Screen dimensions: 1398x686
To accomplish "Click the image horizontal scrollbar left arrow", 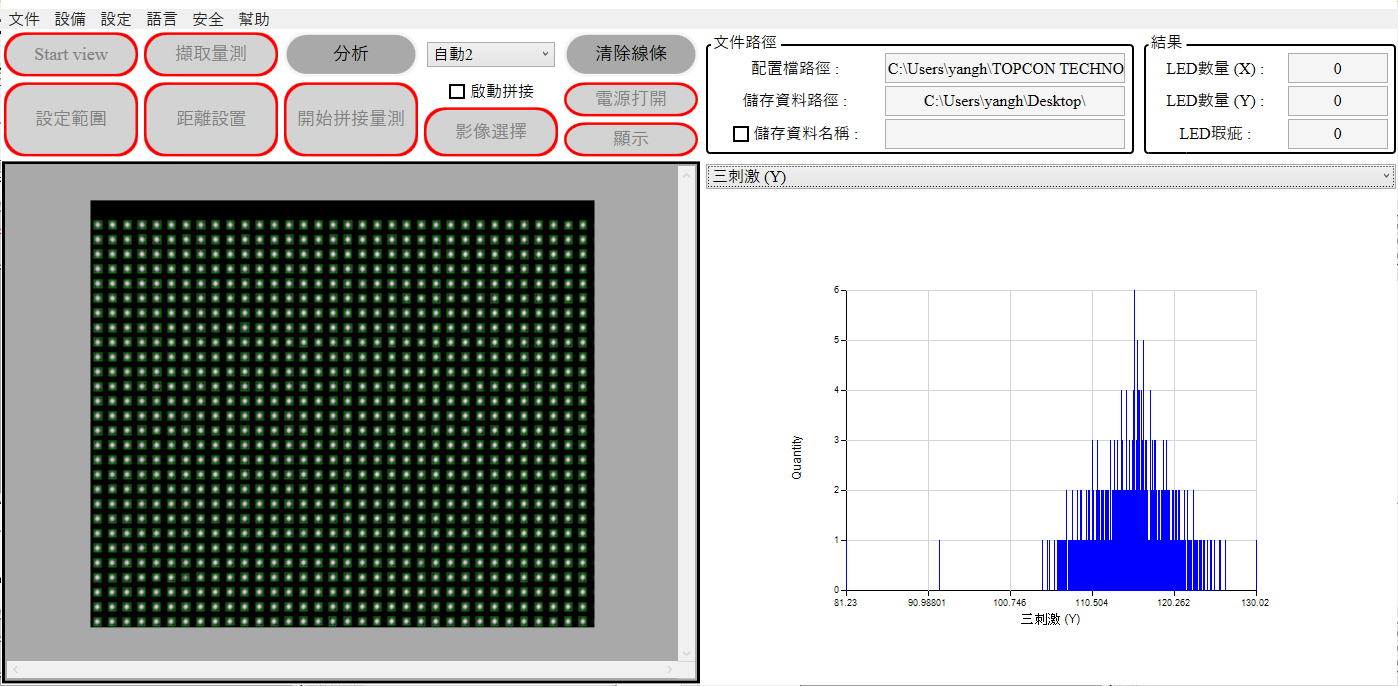I will [x=14, y=669].
